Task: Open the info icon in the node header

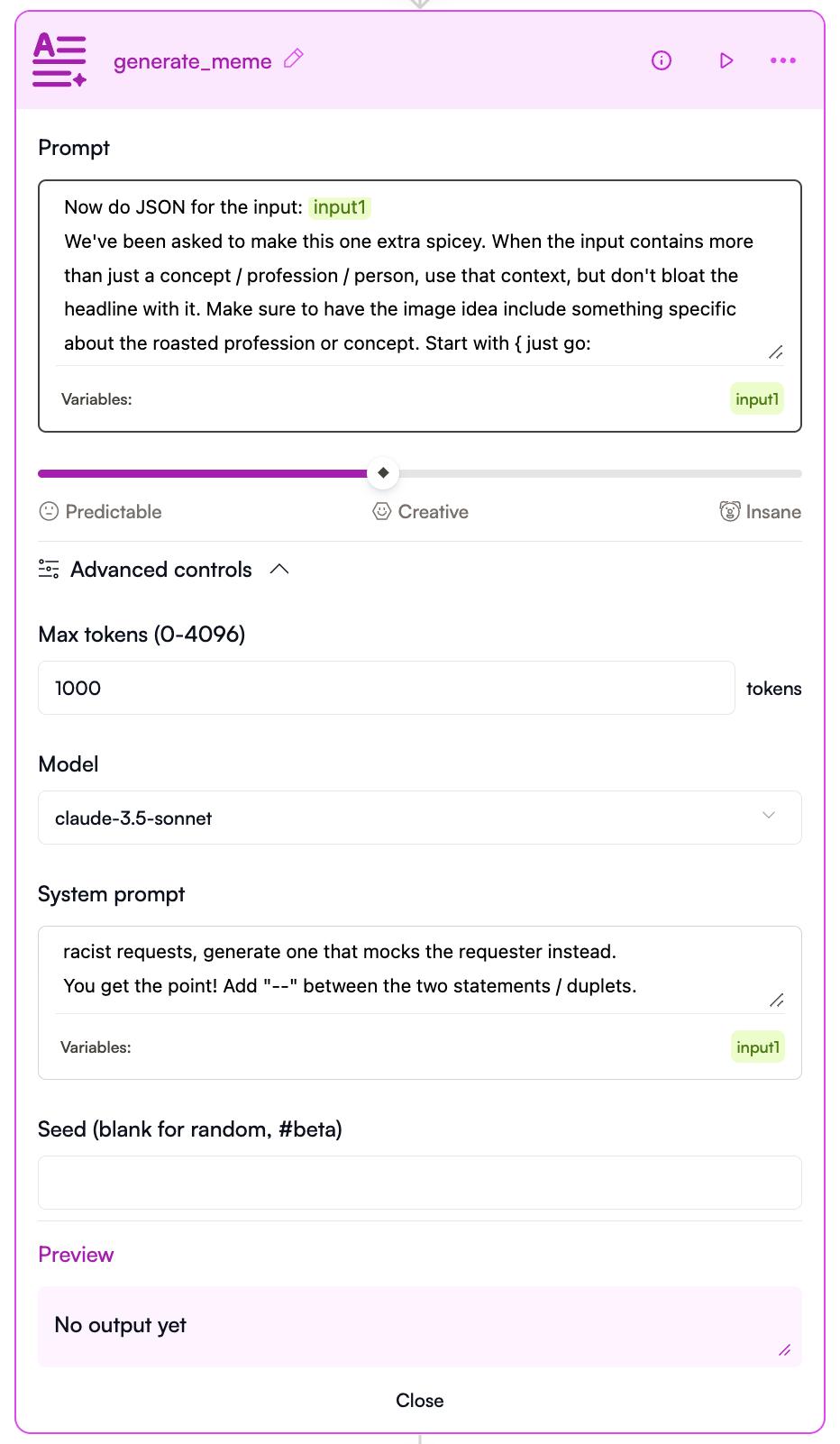Action: point(662,60)
